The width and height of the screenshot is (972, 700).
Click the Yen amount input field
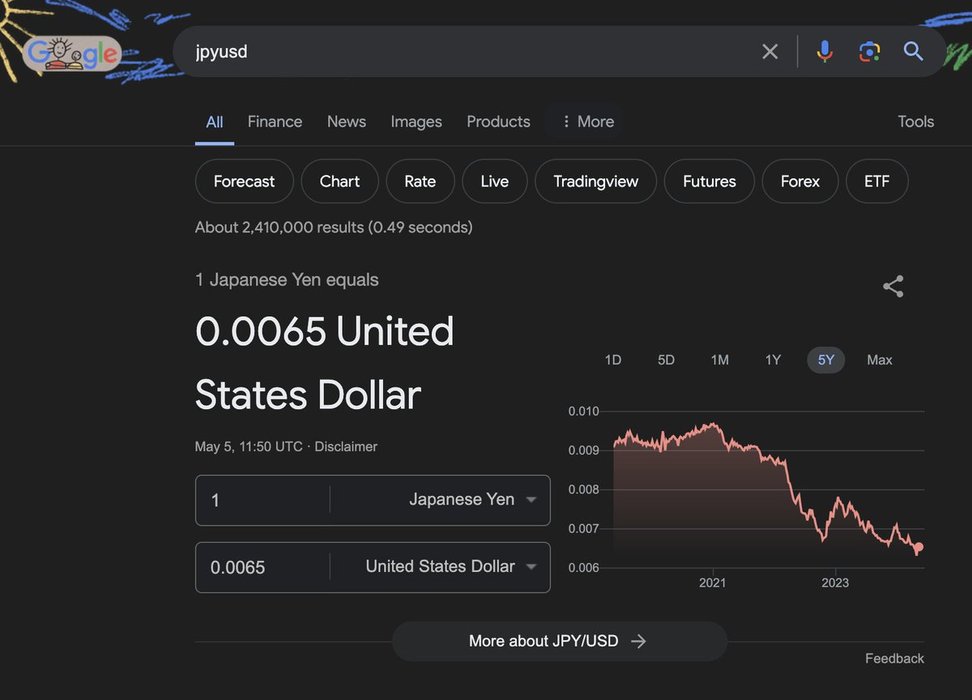(x=262, y=500)
